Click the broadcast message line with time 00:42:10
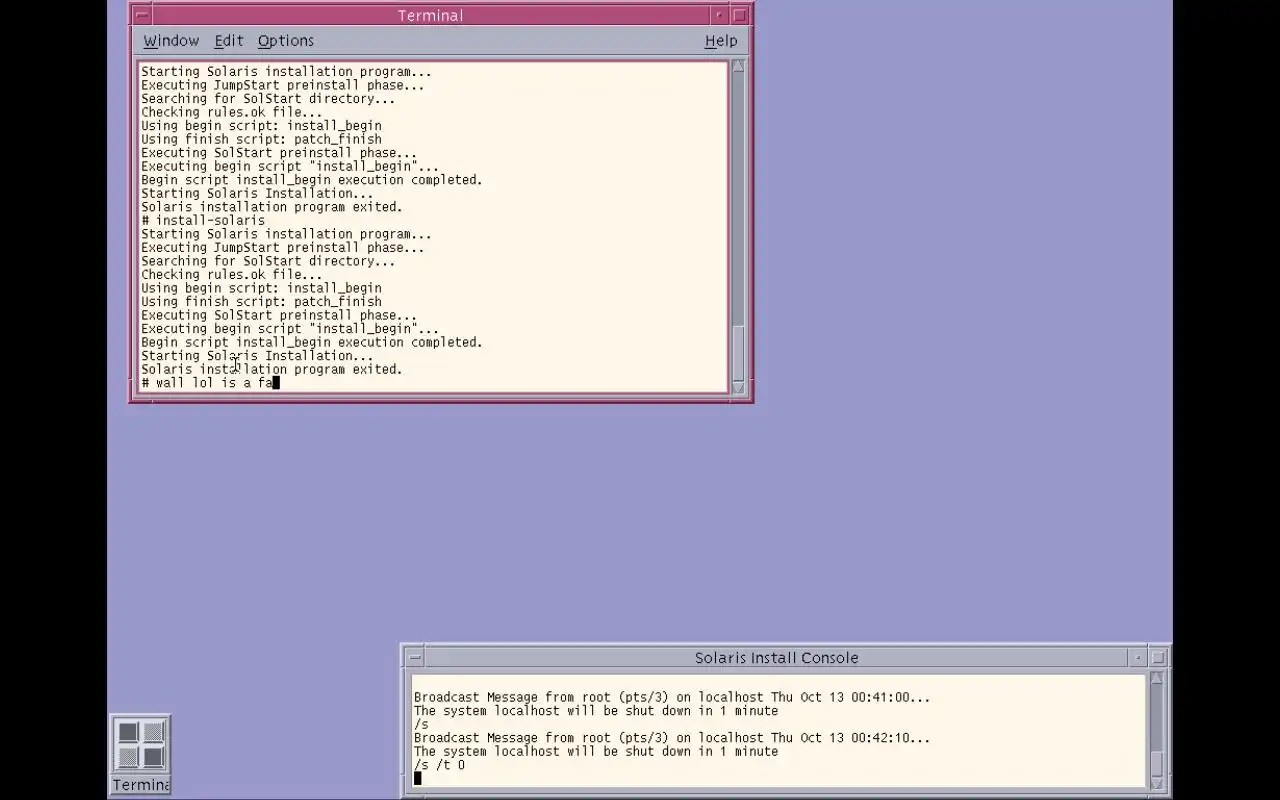The width and height of the screenshot is (1280, 800). 672,738
